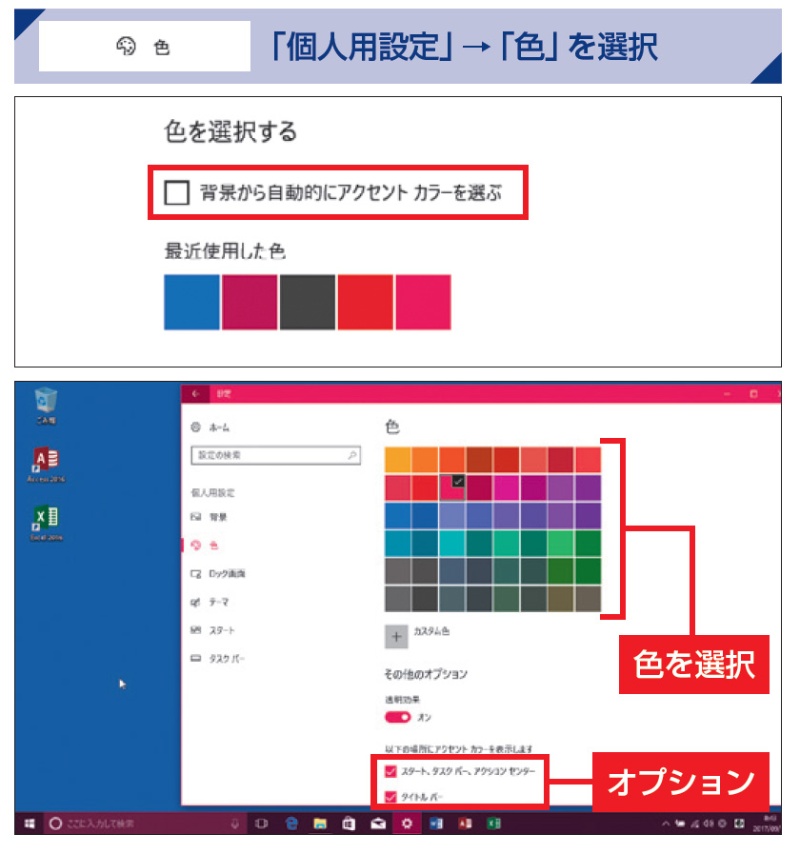Toggle the 透明効果 switch off

(397, 717)
